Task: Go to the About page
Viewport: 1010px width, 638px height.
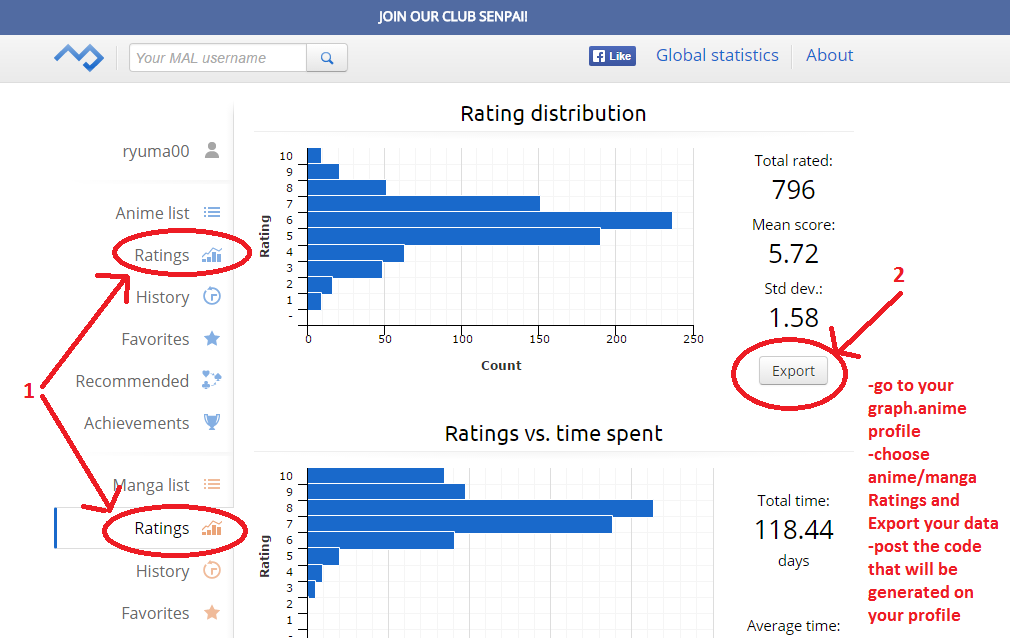Action: click(x=829, y=56)
